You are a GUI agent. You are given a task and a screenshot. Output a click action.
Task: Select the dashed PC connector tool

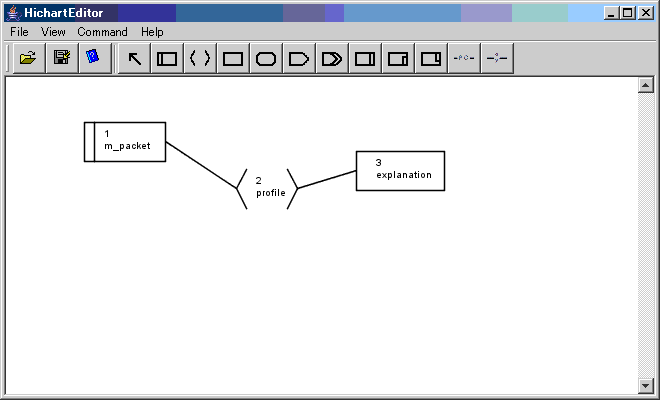tap(464, 59)
